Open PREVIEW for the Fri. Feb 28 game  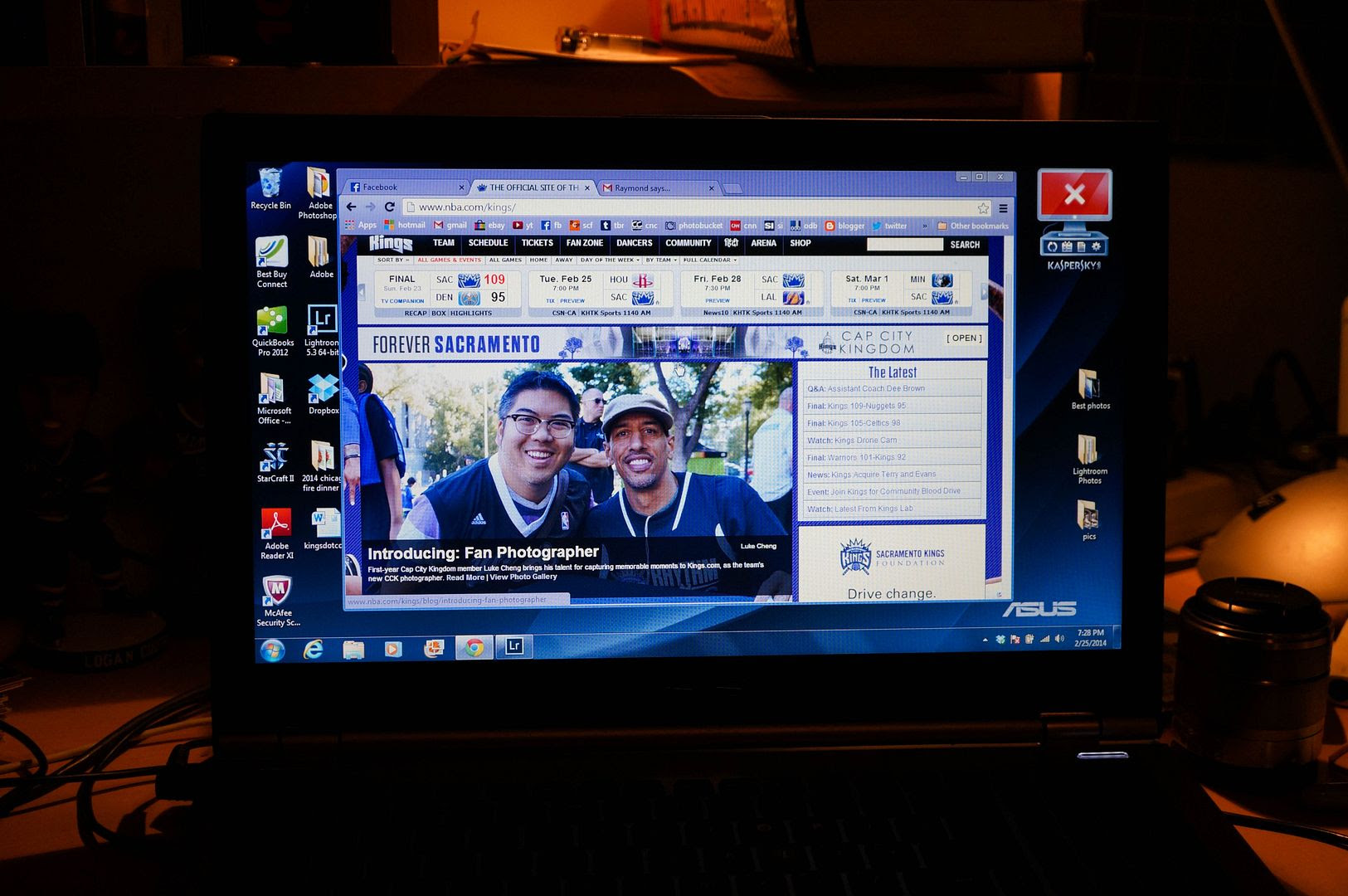pos(718,300)
